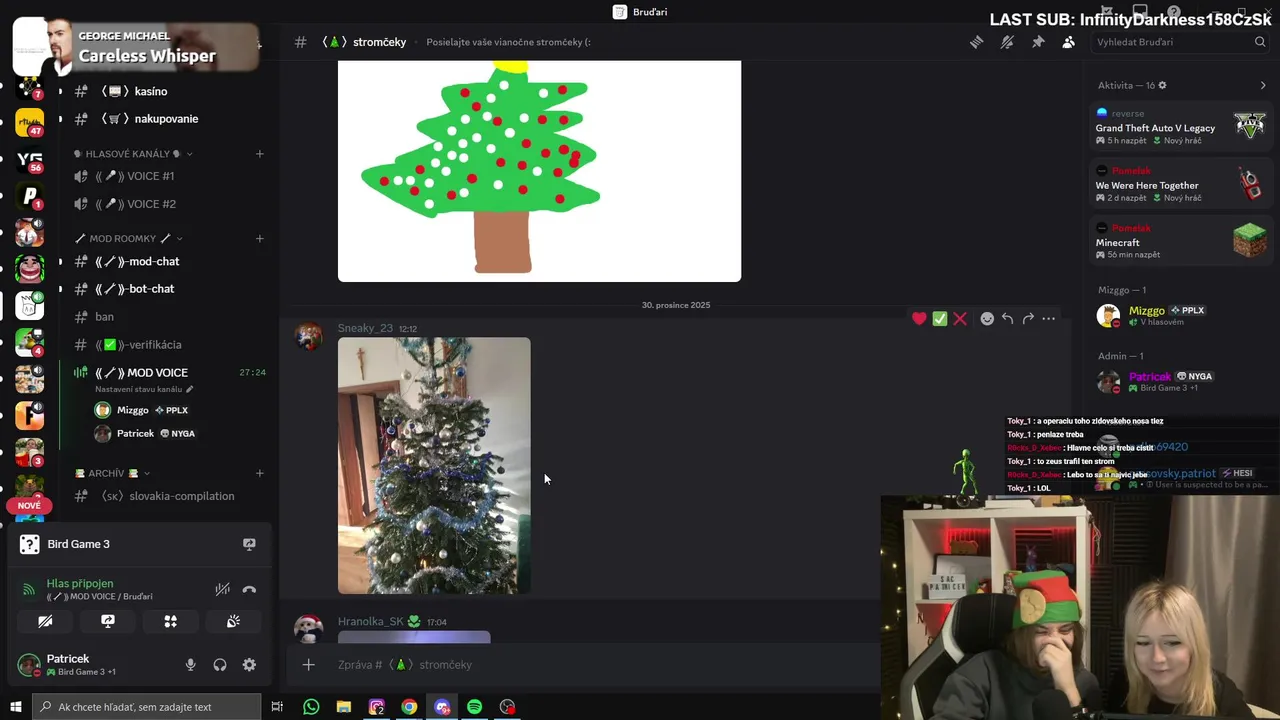
Task: Toggle channel notification mute bell
Action: pos(1007,42)
